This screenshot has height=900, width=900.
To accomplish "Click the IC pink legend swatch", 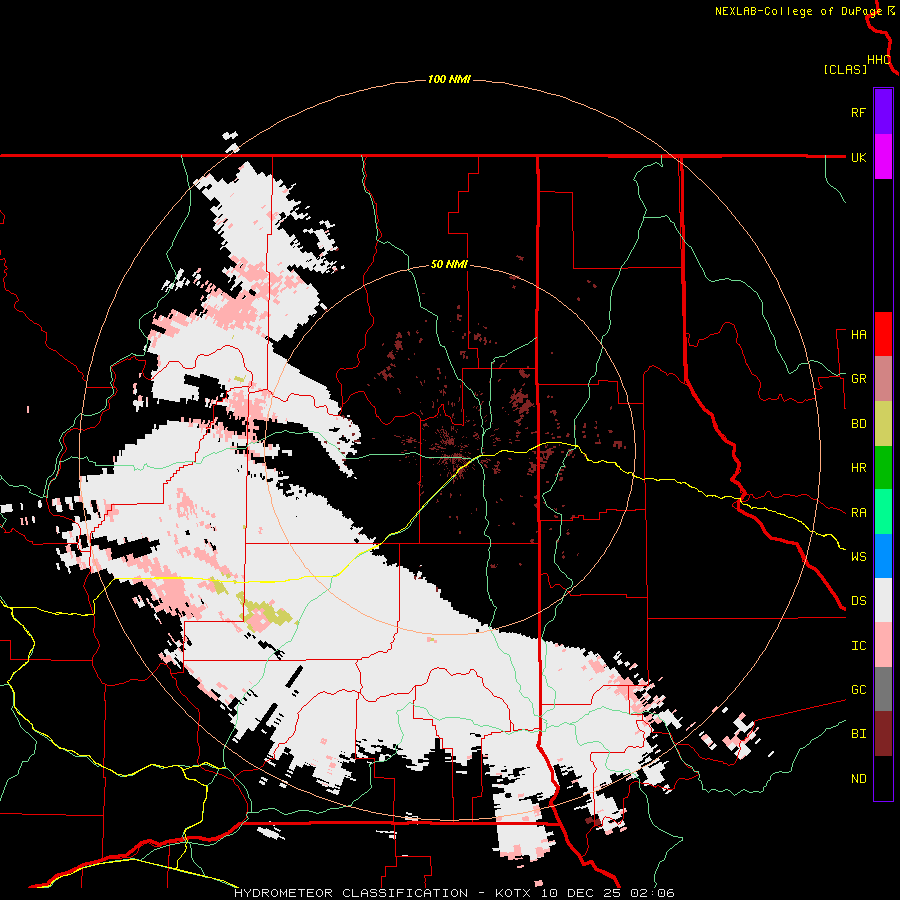I will click(883, 645).
